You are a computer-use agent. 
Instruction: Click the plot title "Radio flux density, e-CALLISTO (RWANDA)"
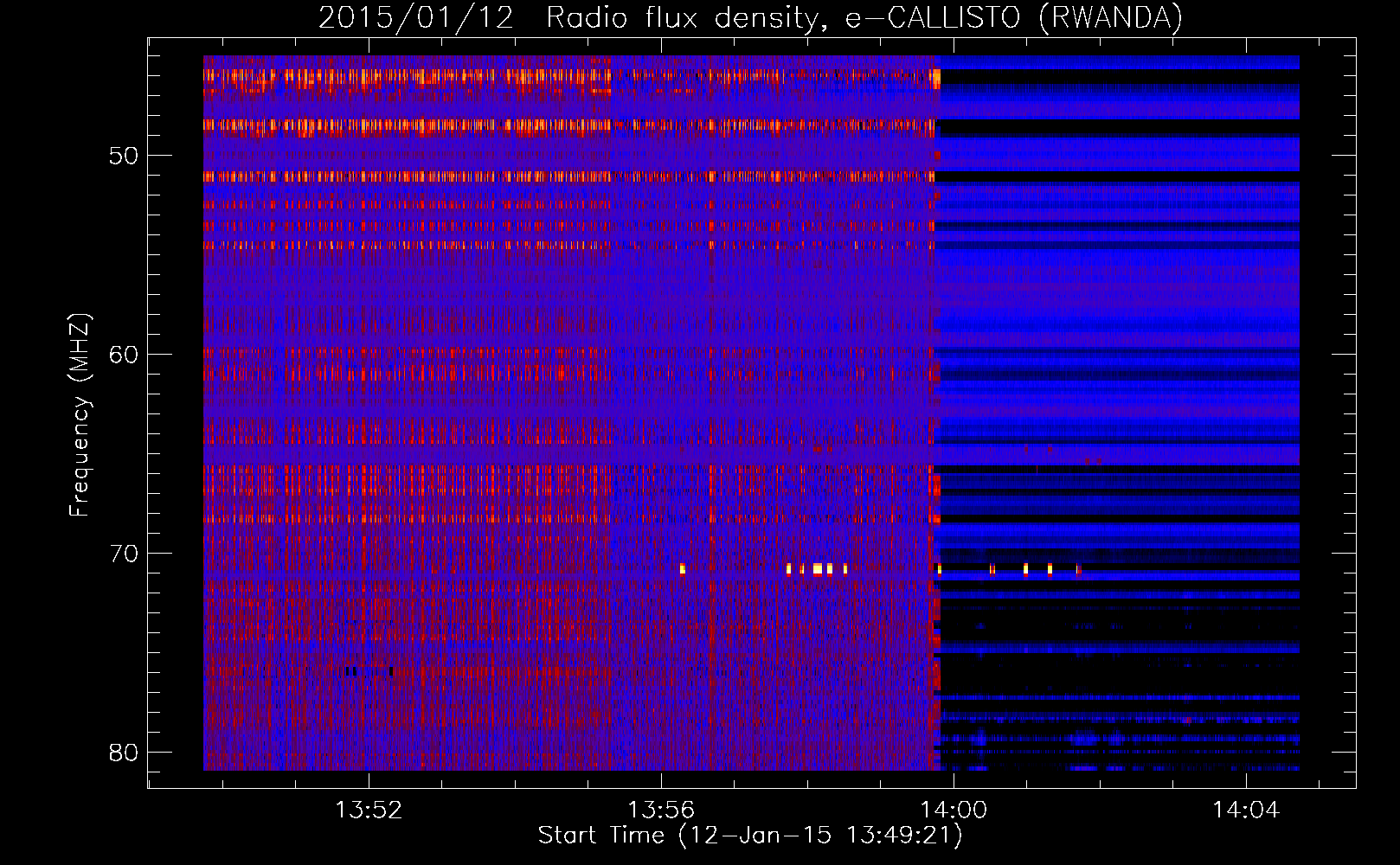[x=864, y=17]
